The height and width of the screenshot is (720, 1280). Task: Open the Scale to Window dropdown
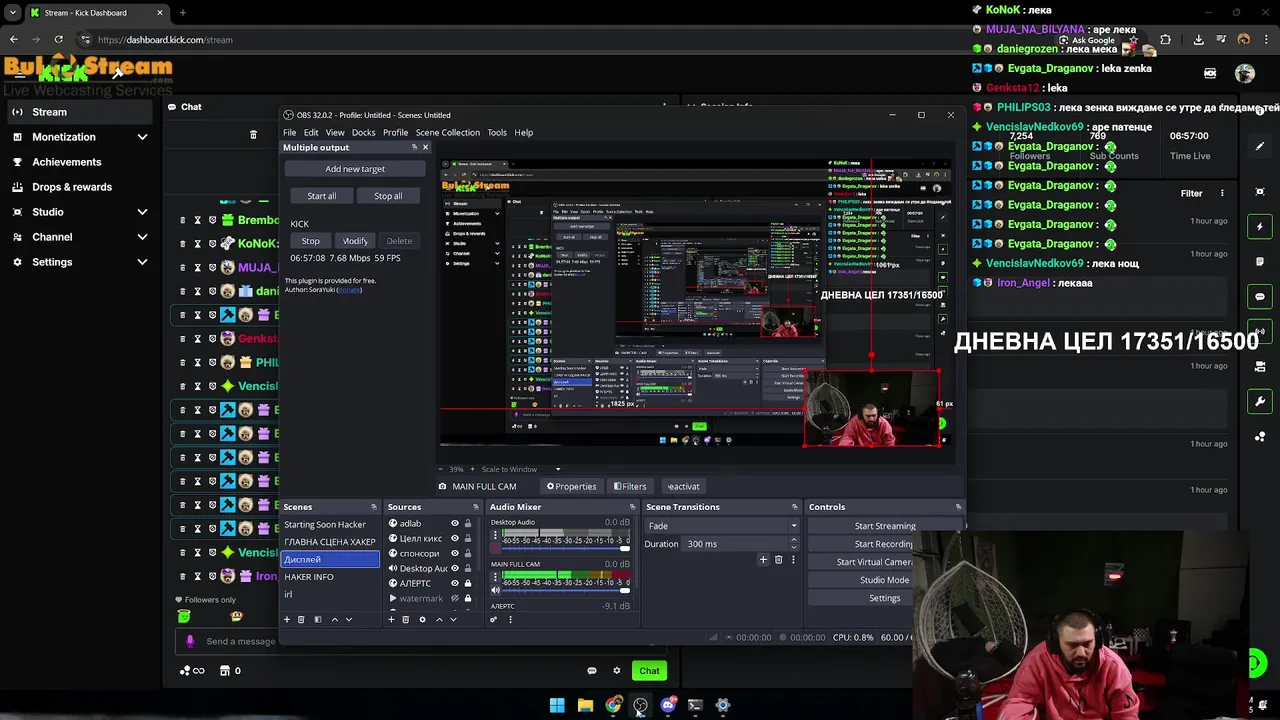520,469
